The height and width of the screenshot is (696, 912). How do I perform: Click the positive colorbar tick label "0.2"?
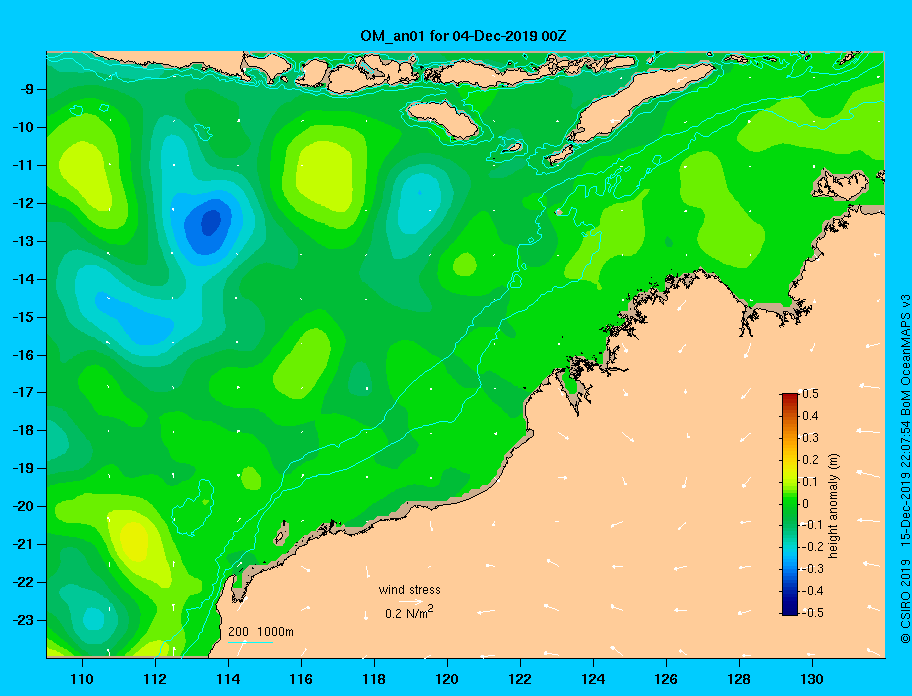tap(810, 460)
